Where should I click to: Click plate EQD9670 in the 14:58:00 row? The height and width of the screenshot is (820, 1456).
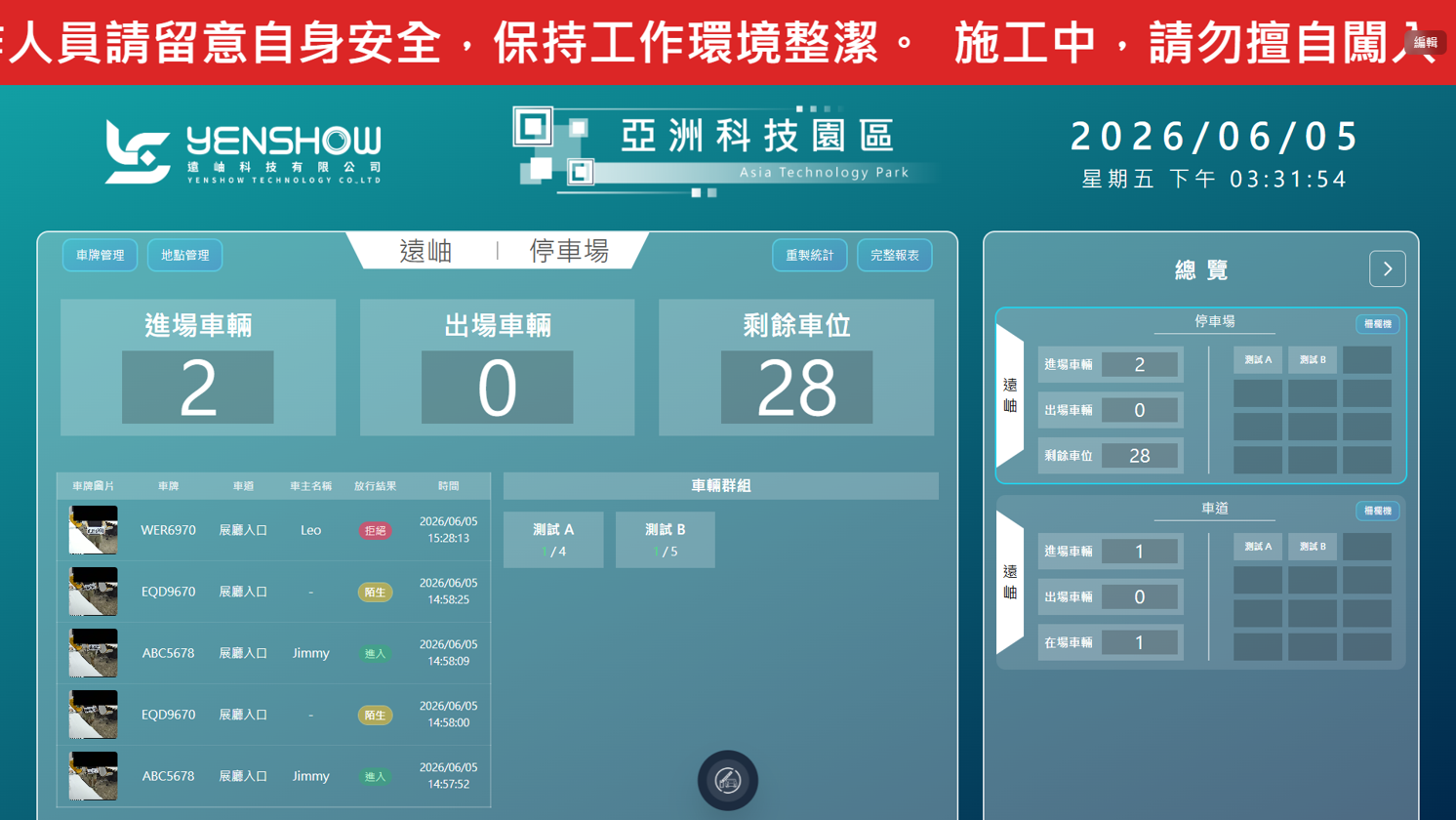(x=169, y=715)
